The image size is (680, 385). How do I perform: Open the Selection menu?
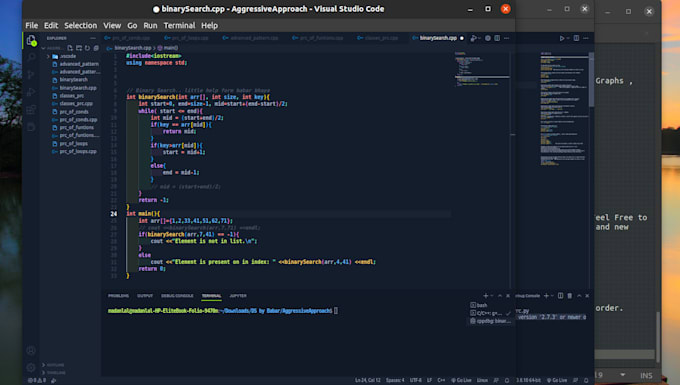[x=81, y=26]
